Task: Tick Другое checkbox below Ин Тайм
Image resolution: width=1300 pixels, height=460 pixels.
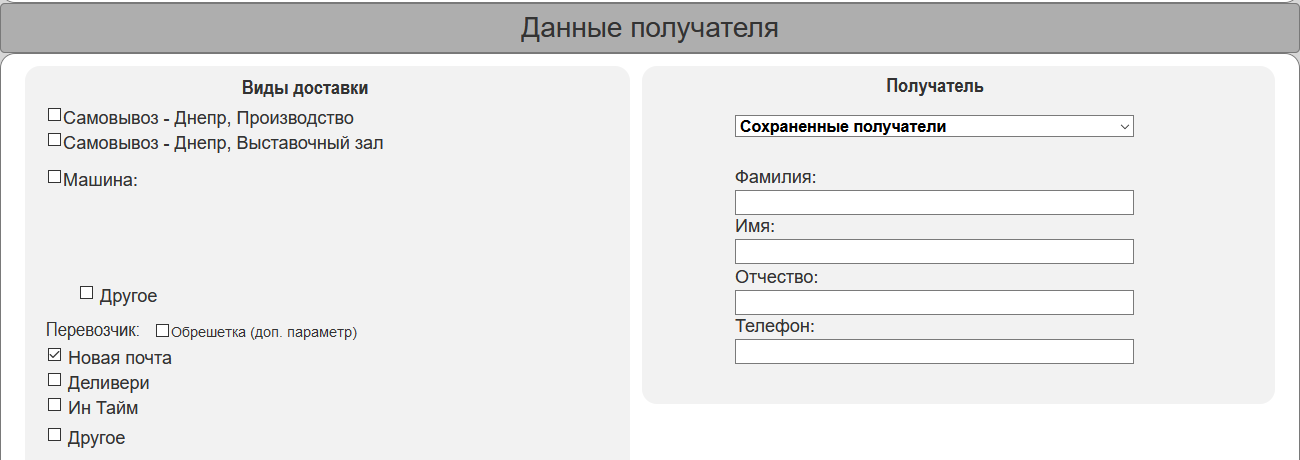Action: click(55, 434)
